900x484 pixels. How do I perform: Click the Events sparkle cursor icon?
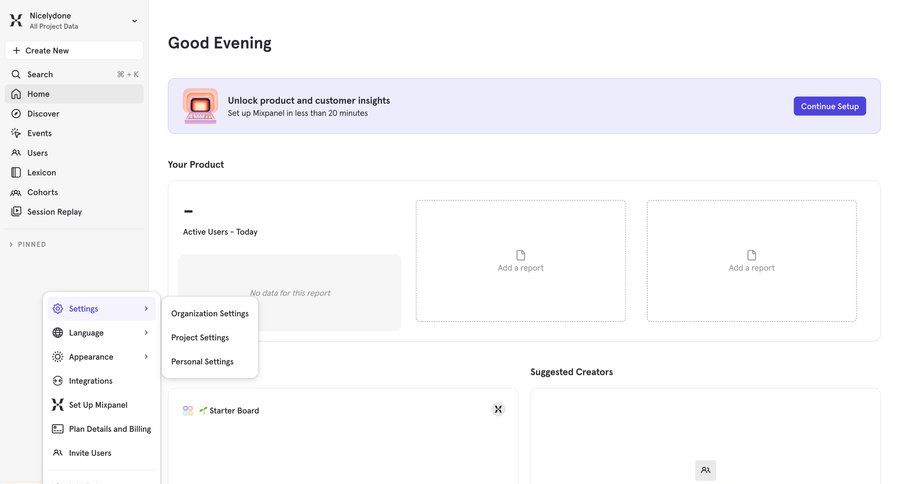coord(16,133)
